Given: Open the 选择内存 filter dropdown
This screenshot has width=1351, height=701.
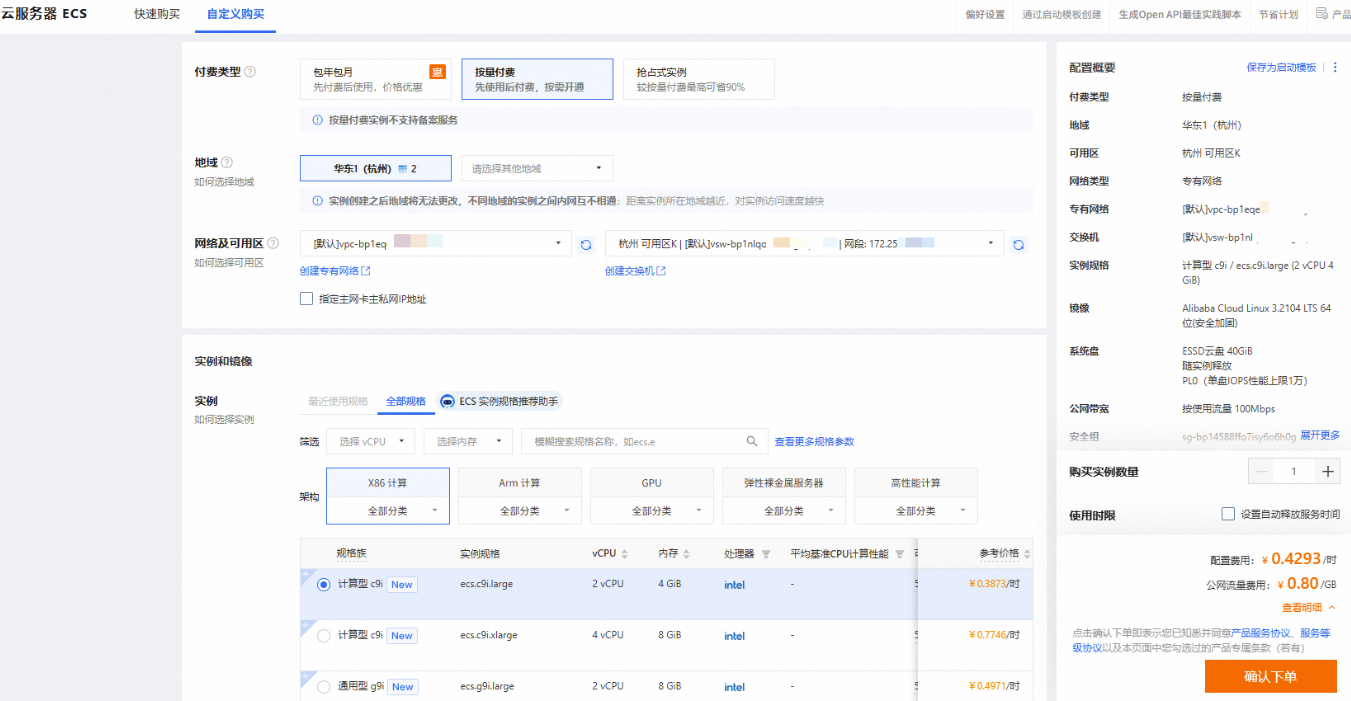Looking at the screenshot, I should tap(468, 441).
